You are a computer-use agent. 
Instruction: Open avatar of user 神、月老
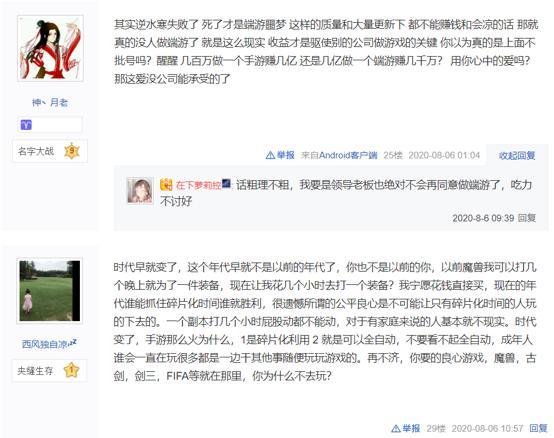[x=50, y=48]
